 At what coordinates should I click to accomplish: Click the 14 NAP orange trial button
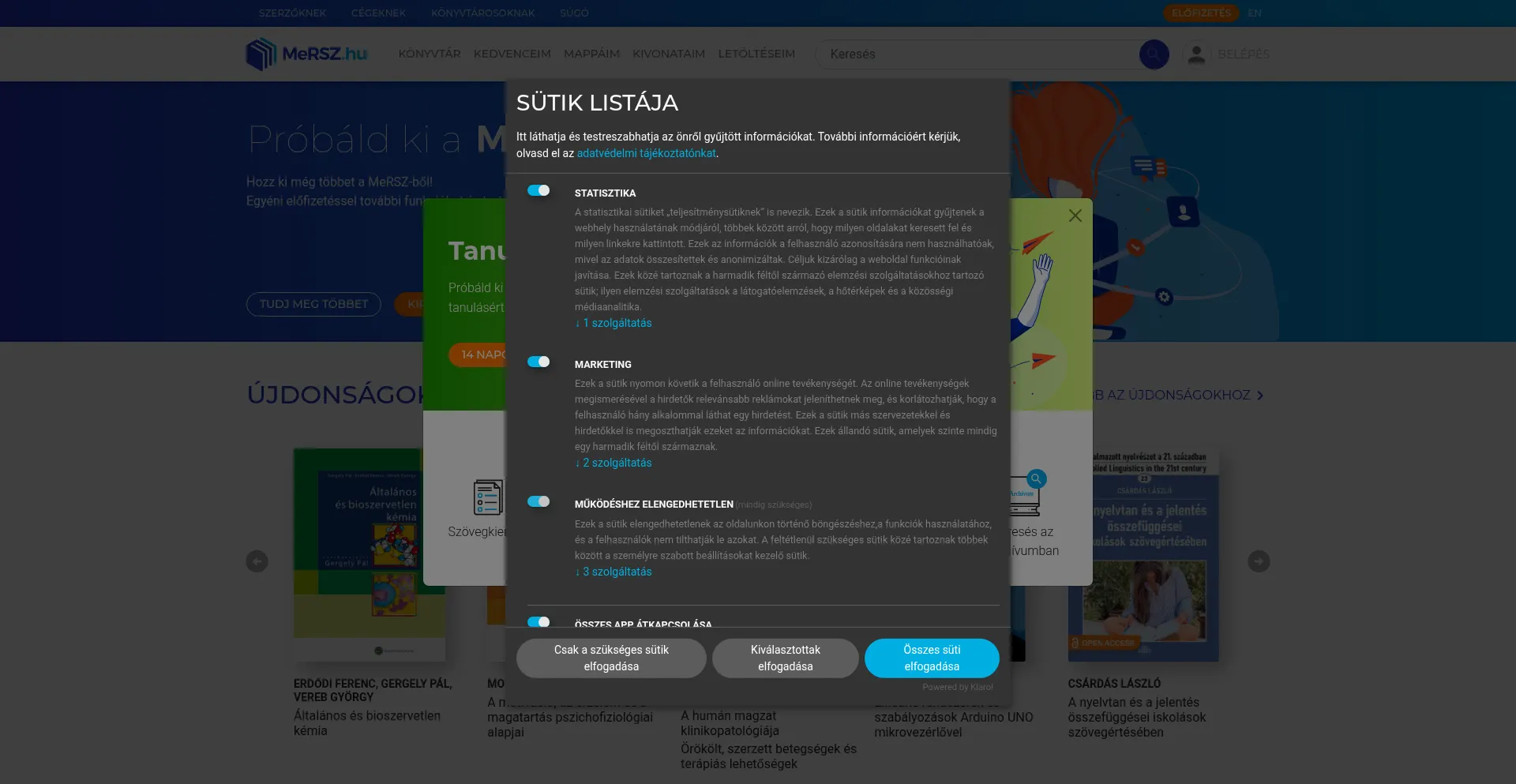click(478, 354)
